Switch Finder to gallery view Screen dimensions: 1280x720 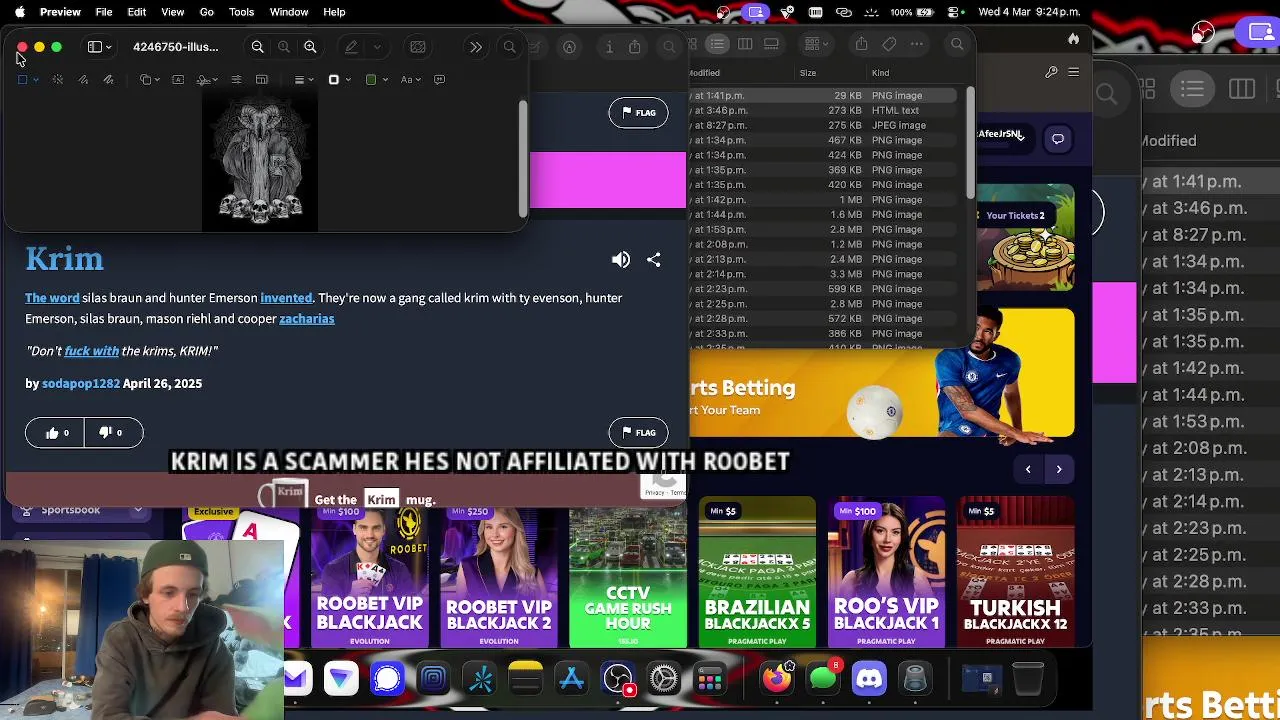772,44
